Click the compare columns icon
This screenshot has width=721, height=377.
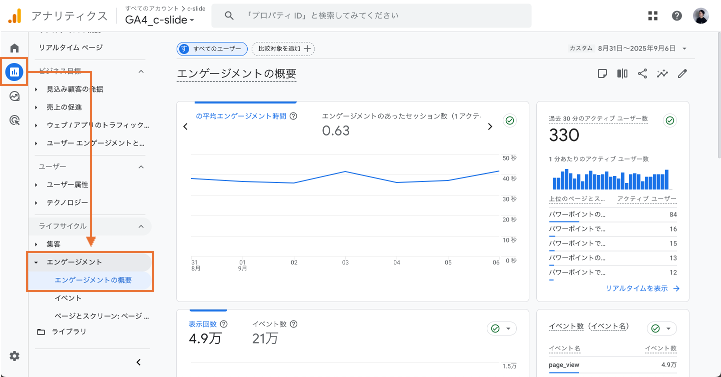click(622, 74)
